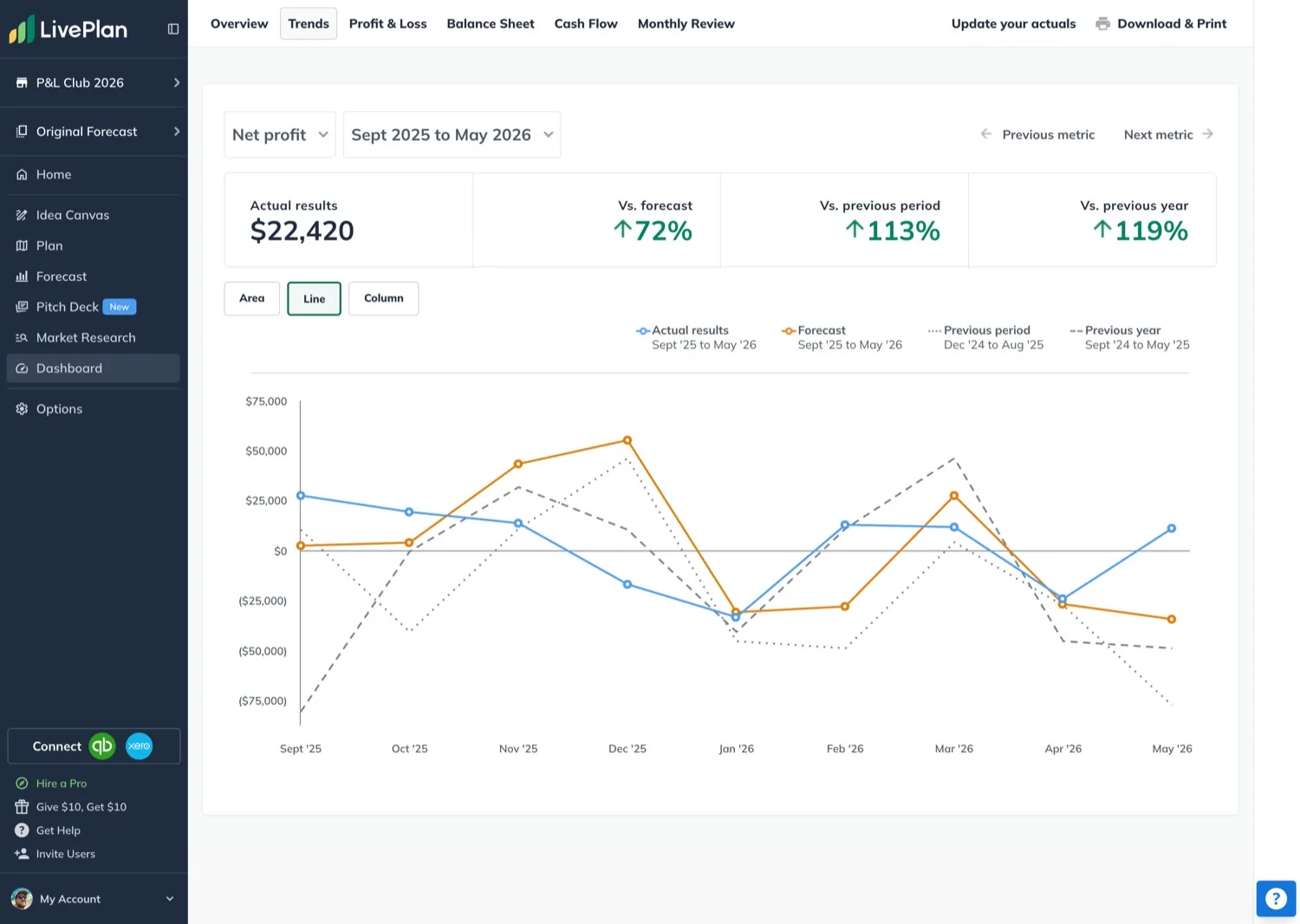Image resolution: width=1300 pixels, height=924 pixels.
Task: Click the Sept '25 Actual results data point
Action: click(301, 496)
